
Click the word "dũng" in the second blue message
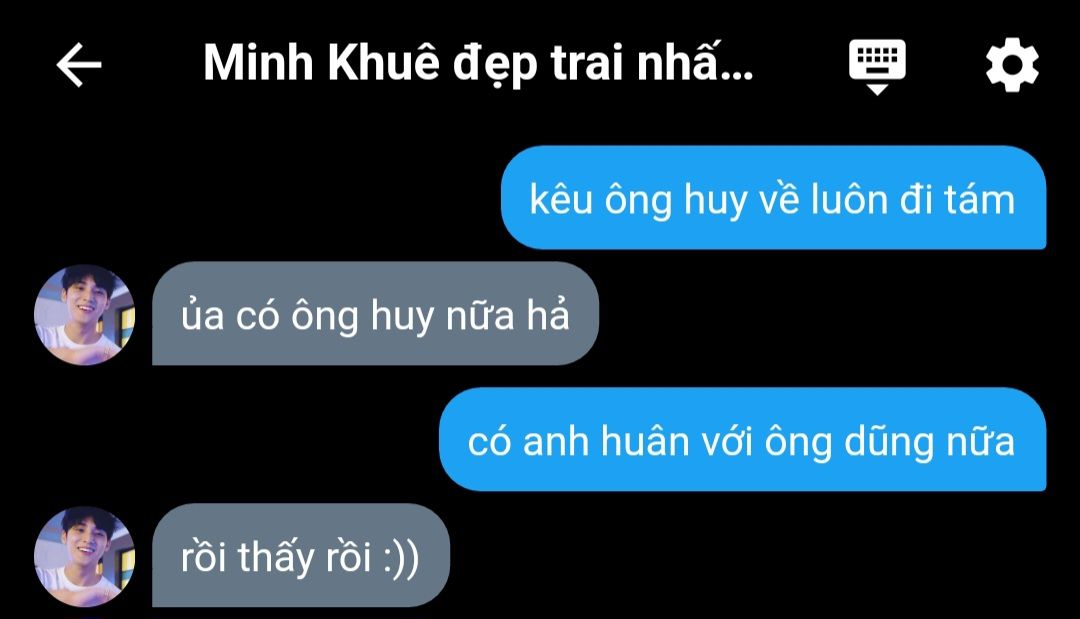[x=889, y=441]
